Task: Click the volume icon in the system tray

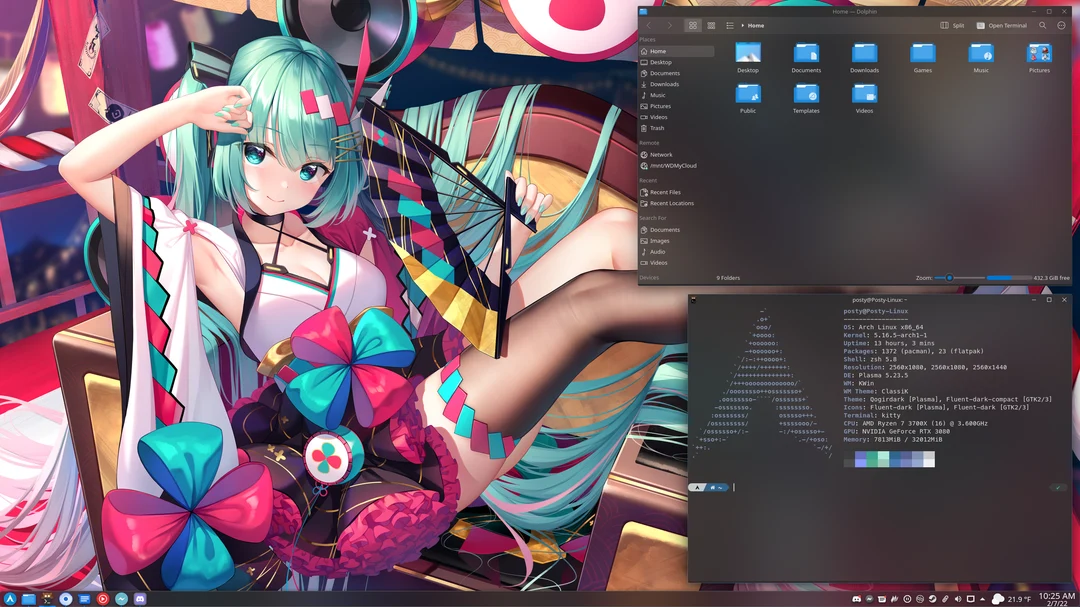Action: [957, 597]
